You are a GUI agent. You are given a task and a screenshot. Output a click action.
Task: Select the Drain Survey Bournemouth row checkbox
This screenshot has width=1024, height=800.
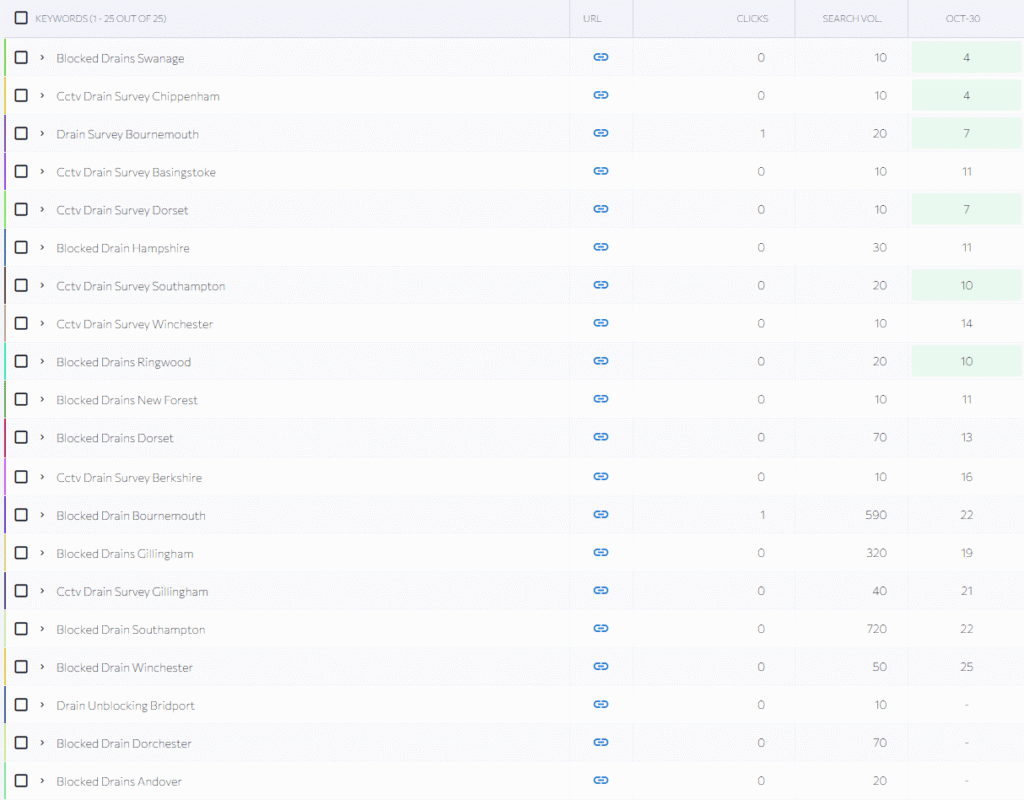coord(21,133)
